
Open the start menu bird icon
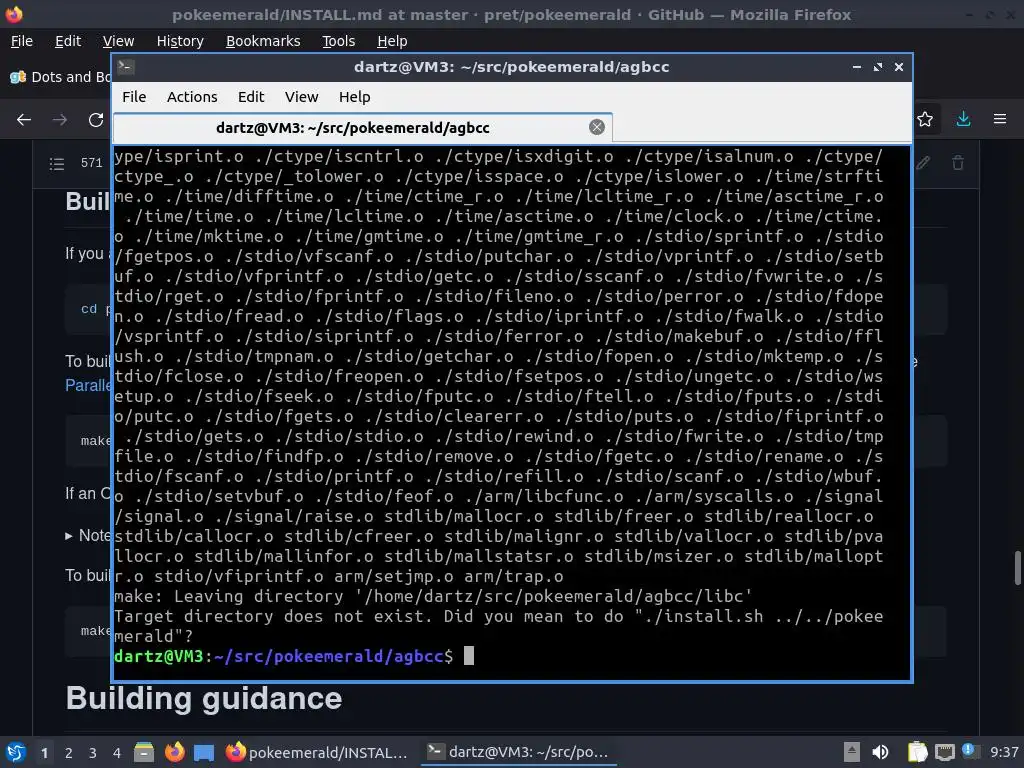16,752
